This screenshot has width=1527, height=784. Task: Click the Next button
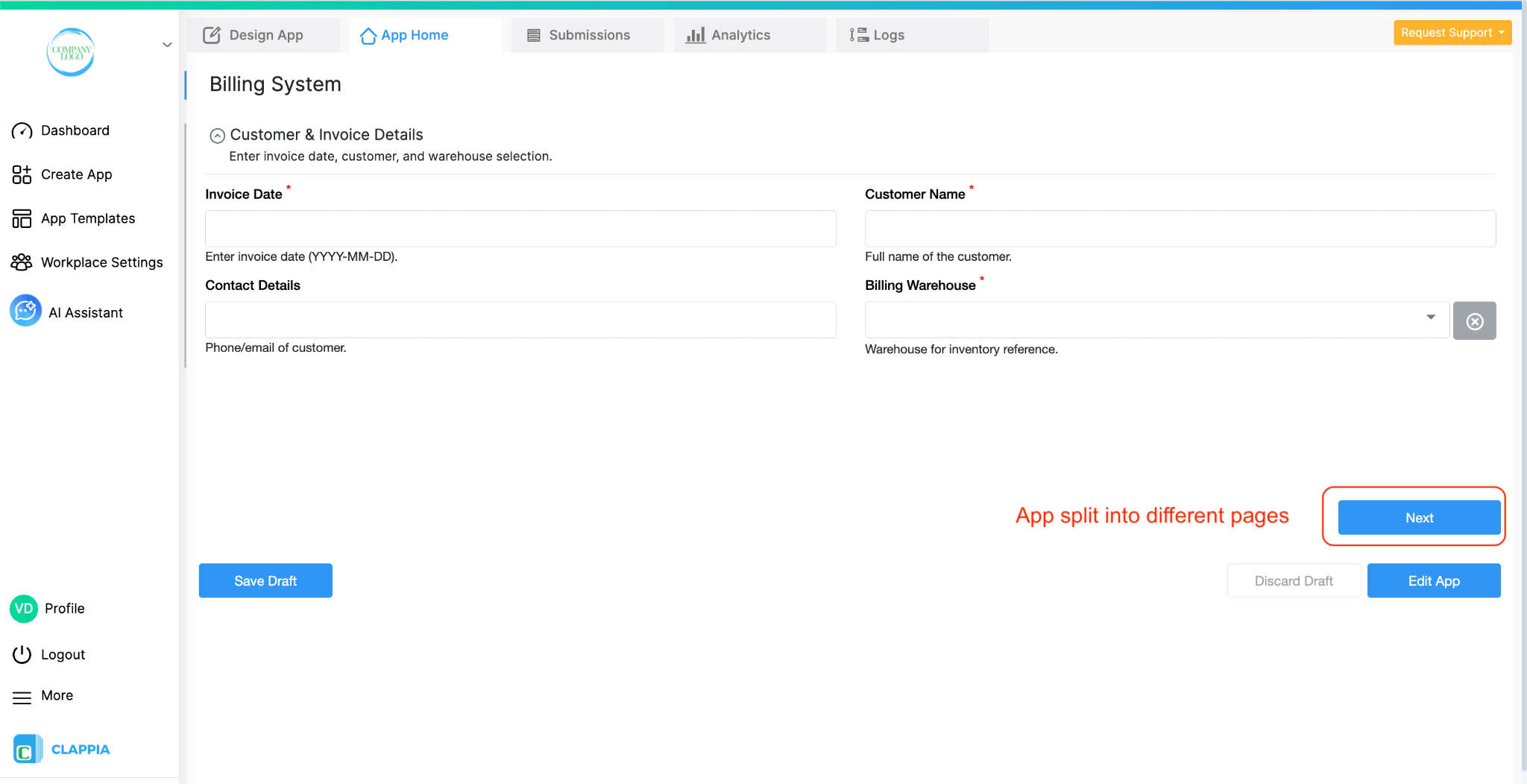pos(1417,516)
